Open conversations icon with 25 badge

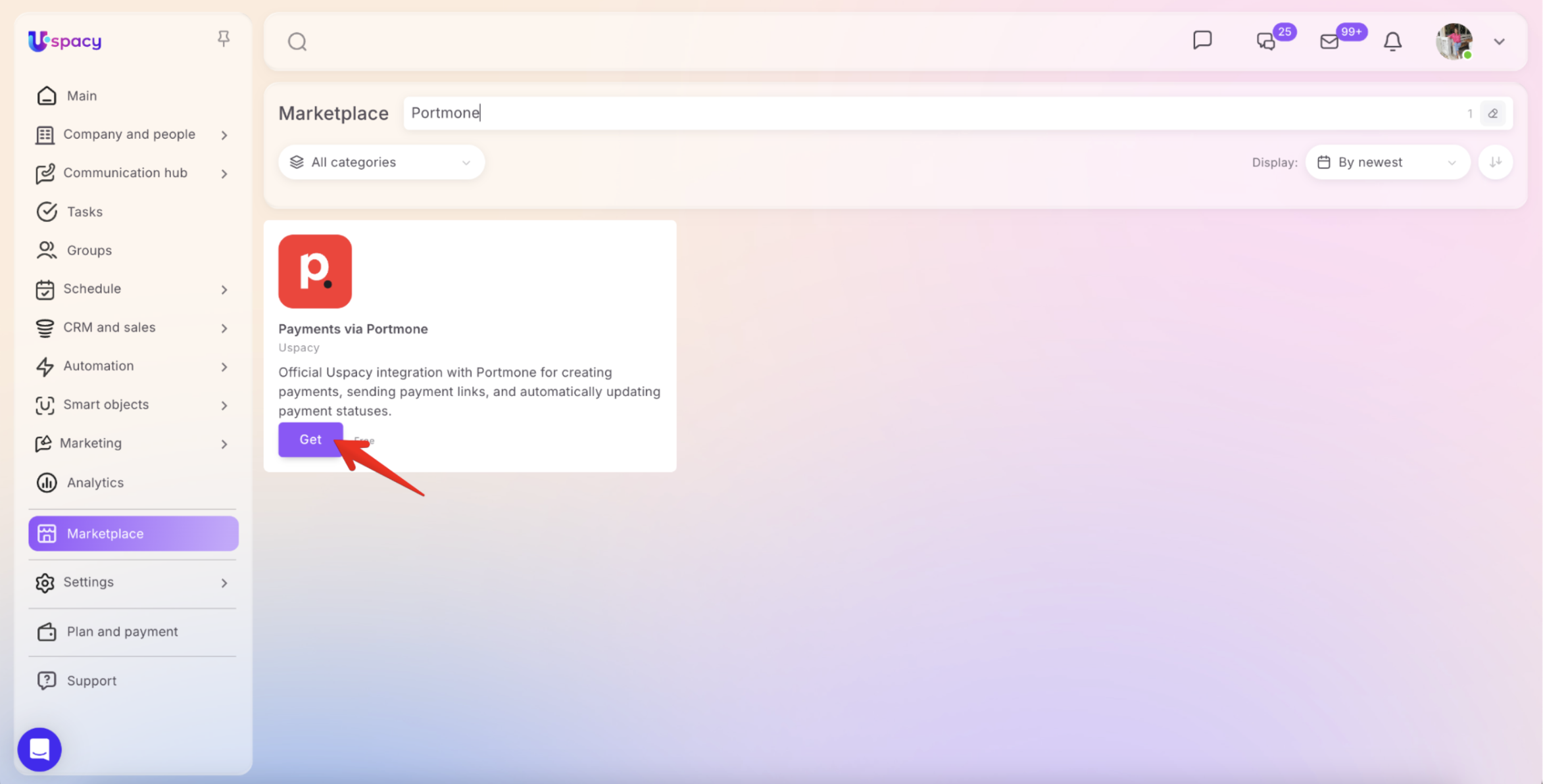pyautogui.click(x=1266, y=41)
